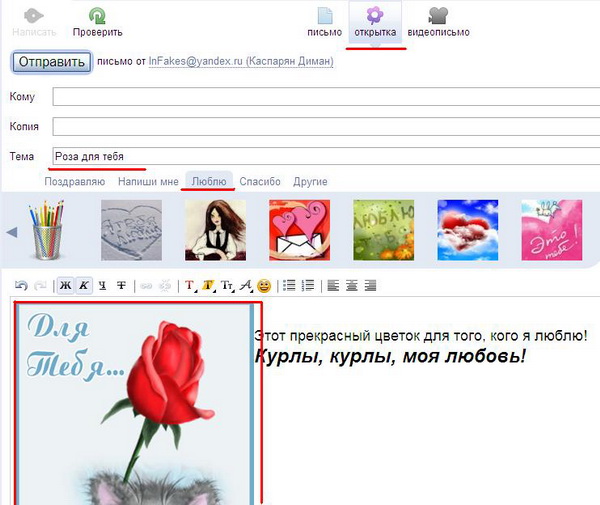Image resolution: width=600 pixels, height=505 pixels.
Task: Open the Поздравляю postcard category
Action: pos(75,181)
